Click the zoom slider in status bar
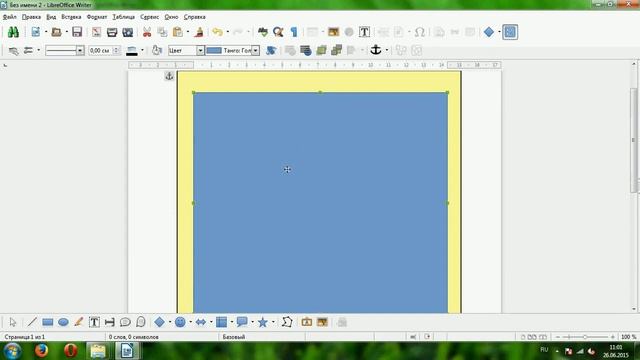Screen dimensions: 640x360 [585, 337]
